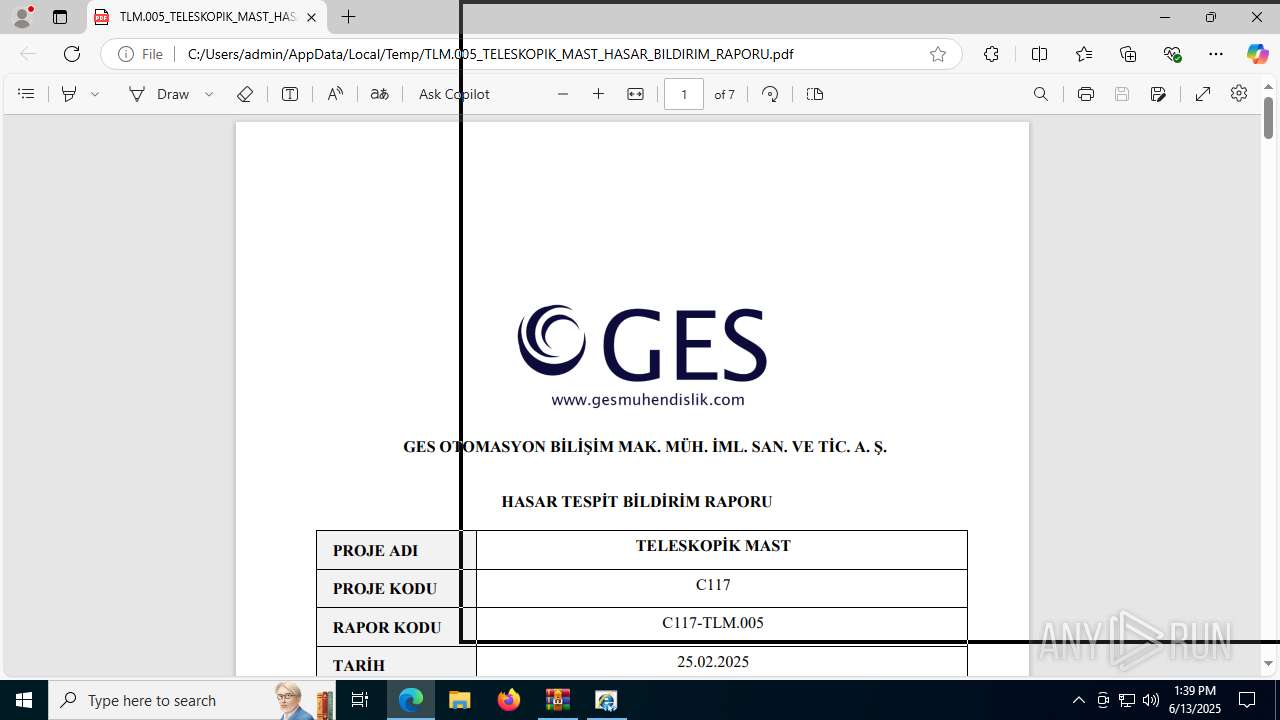
Task: Expand Draw ink options dropdown
Action: point(209,94)
